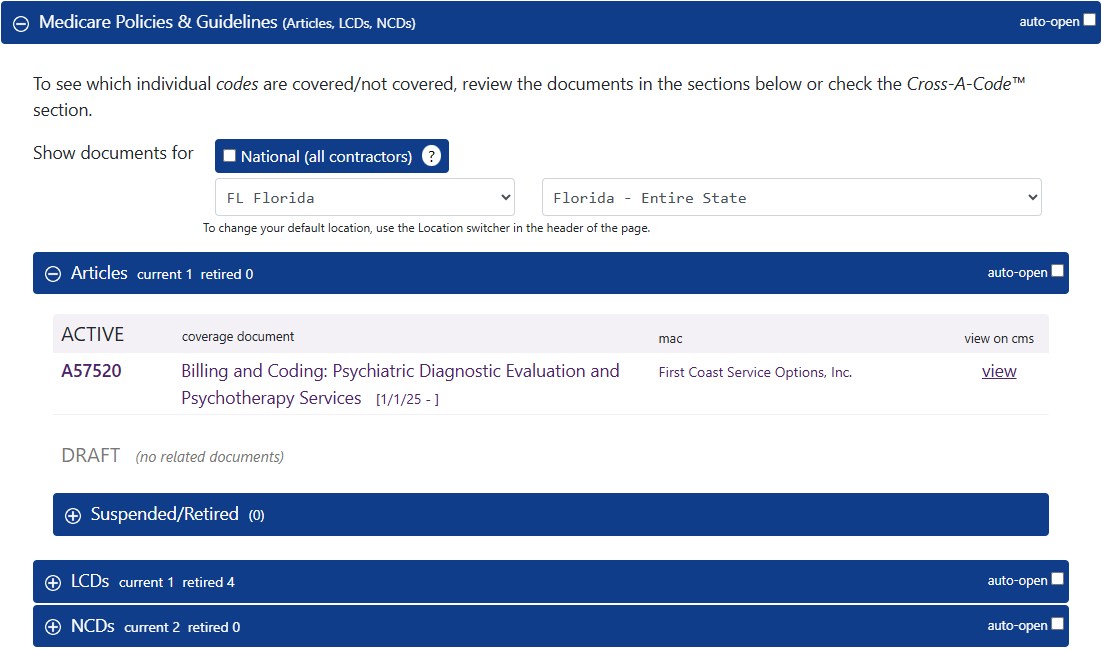The width and height of the screenshot is (1102, 650).
Task: Open Billing and Coding: Psychiatric Diagnostic Evaluation link
Action: [400, 384]
